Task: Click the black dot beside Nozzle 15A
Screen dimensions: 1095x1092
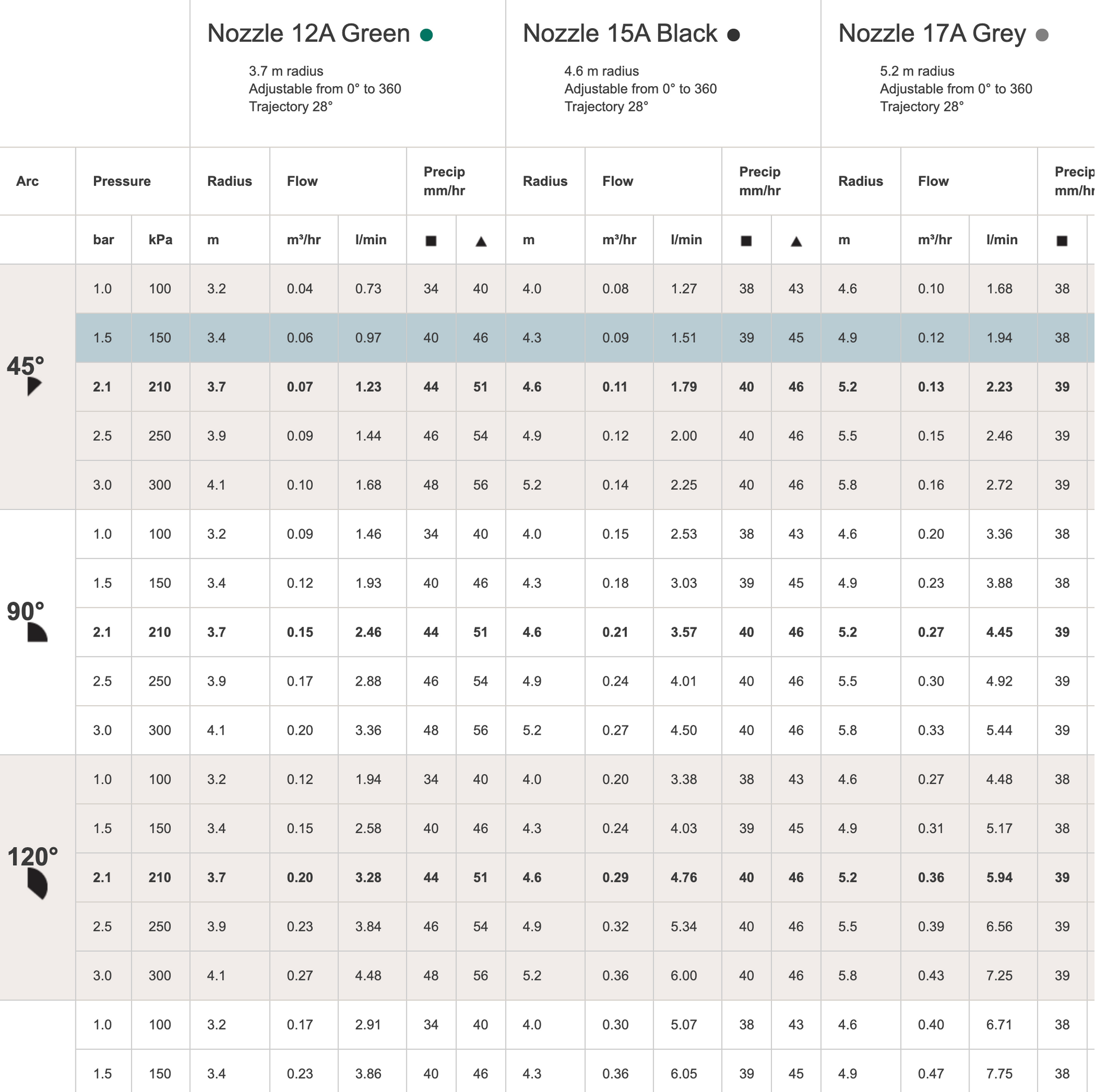Action: click(733, 35)
